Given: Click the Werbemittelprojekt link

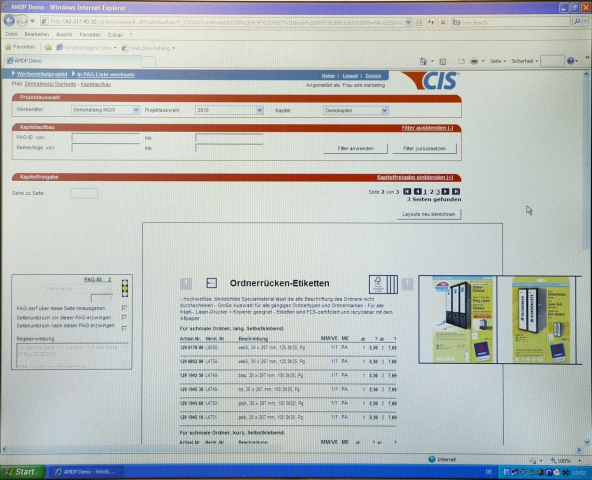Looking at the screenshot, I should [x=42, y=74].
